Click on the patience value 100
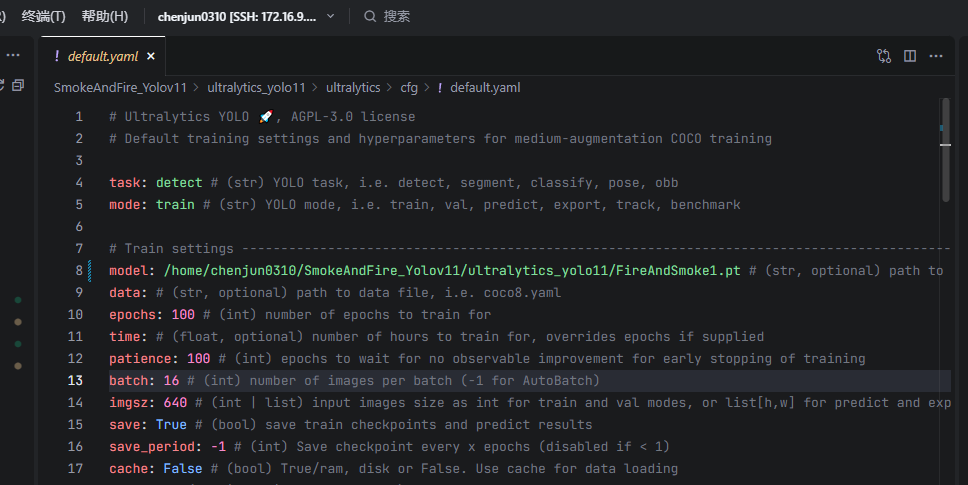This screenshot has width=968, height=485. point(198,359)
